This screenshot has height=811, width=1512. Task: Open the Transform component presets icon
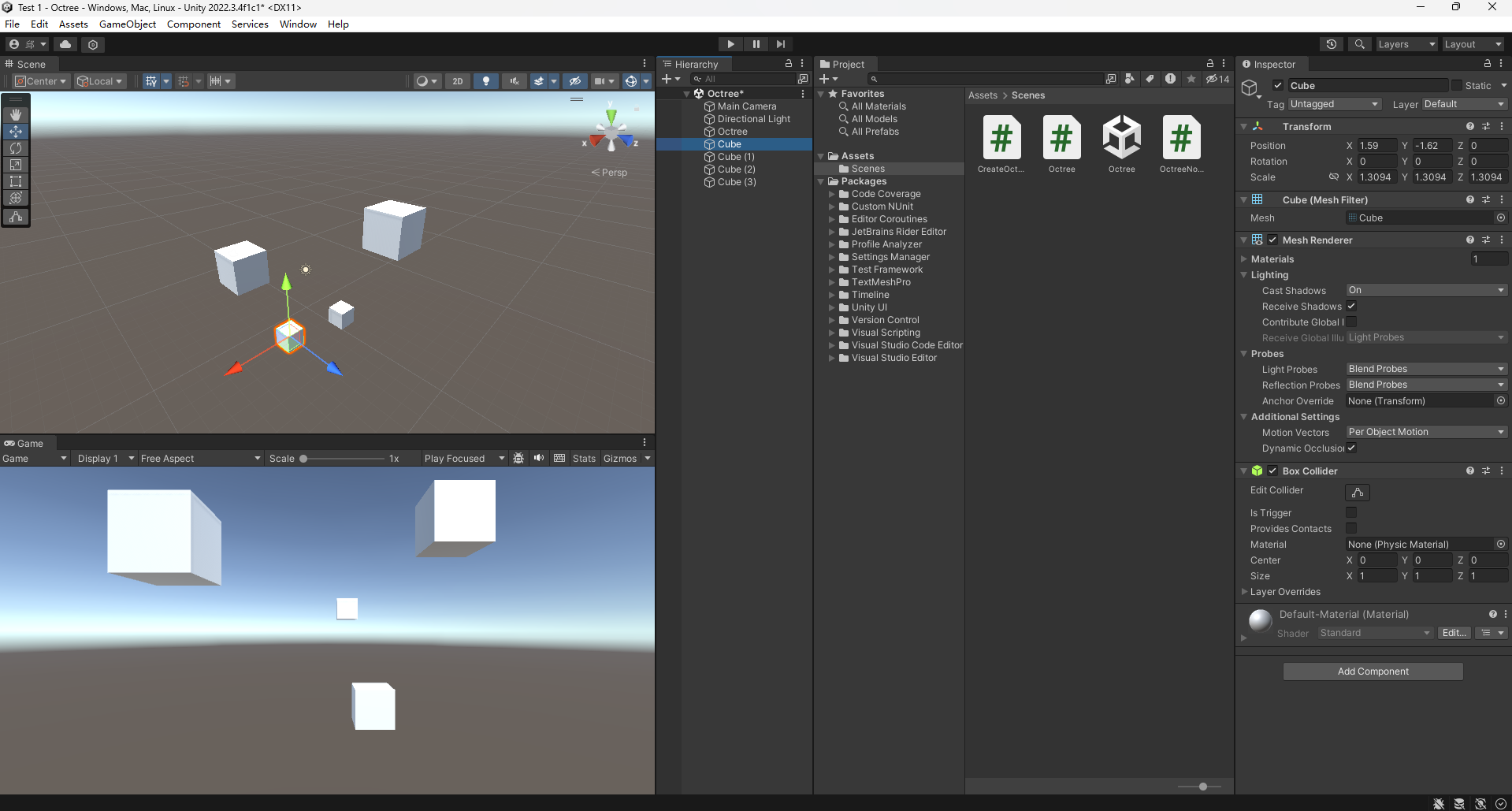[x=1486, y=126]
